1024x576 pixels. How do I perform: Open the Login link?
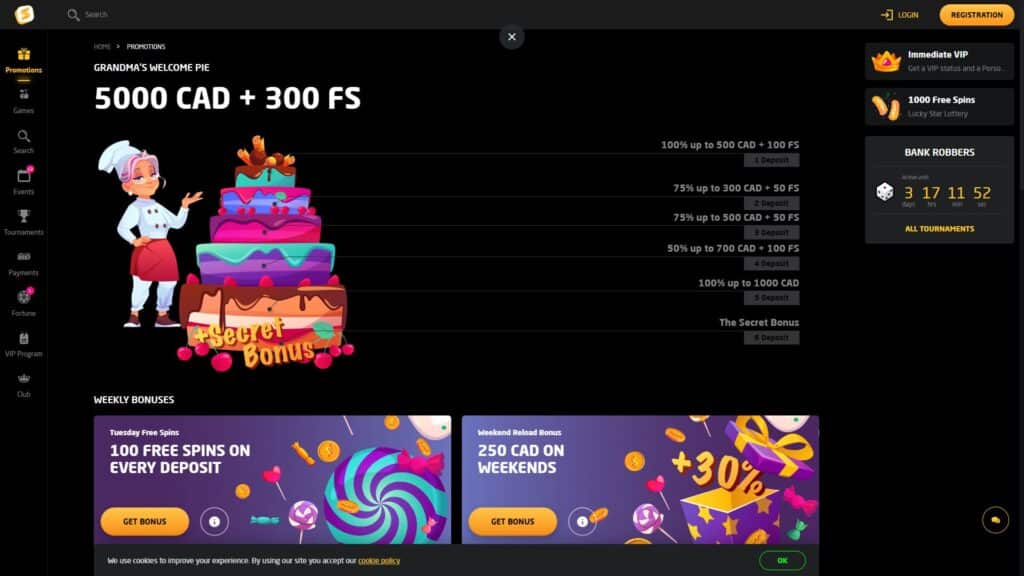click(899, 14)
